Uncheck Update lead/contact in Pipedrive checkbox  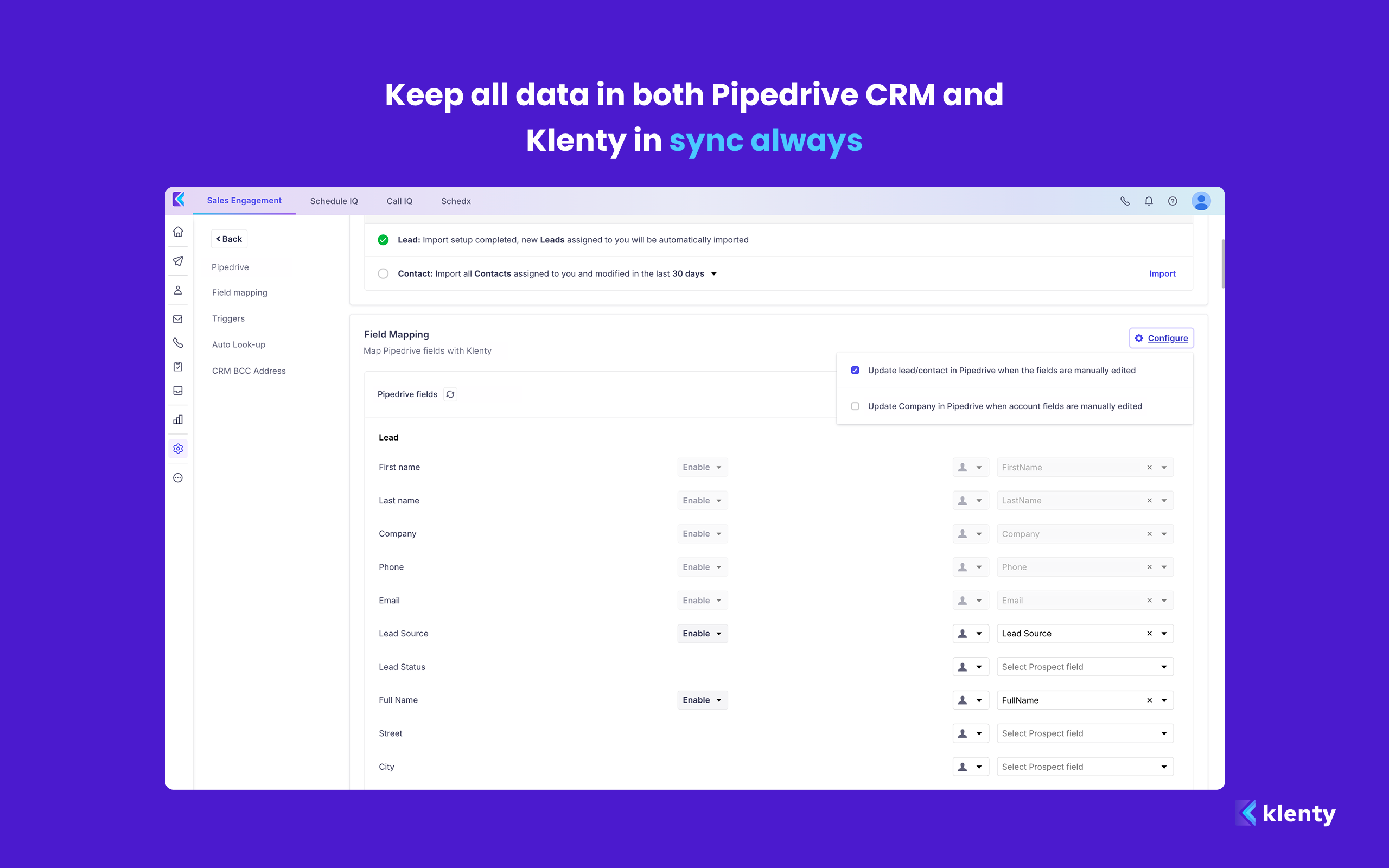[x=855, y=371]
